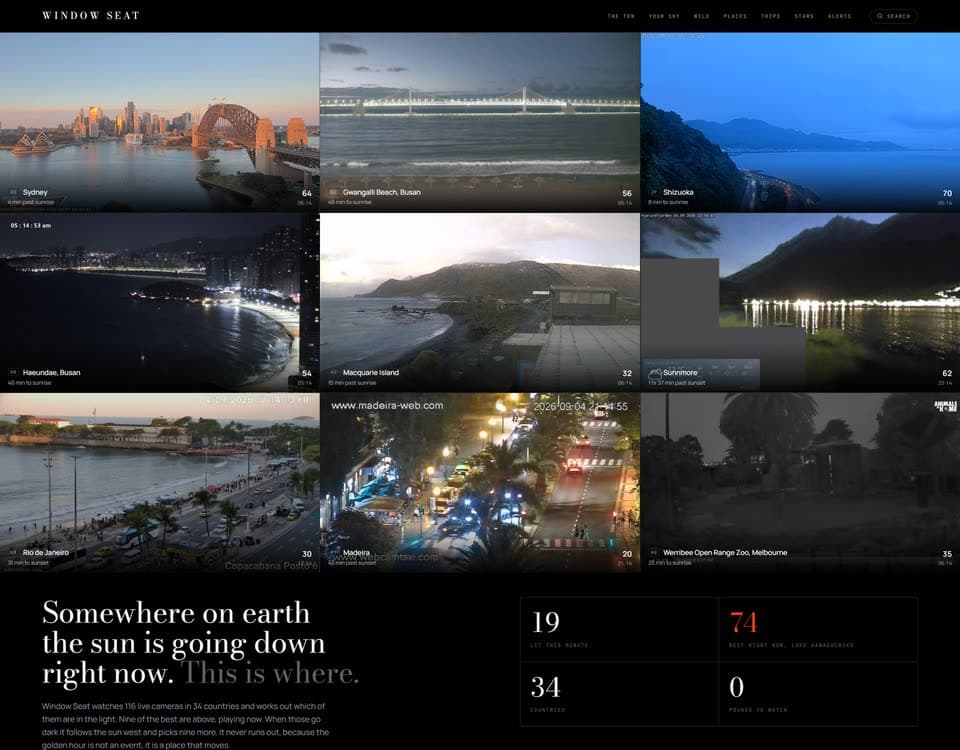Open the Werribee Open Range Zoo feed

point(800,482)
